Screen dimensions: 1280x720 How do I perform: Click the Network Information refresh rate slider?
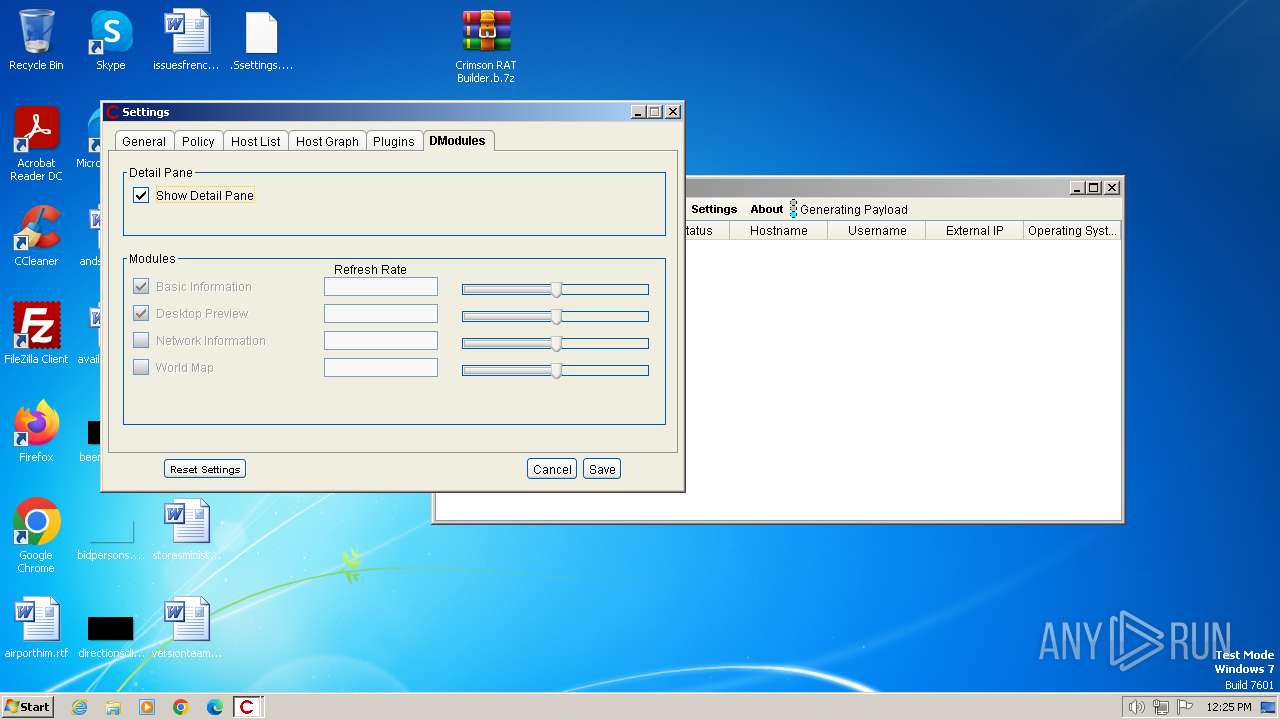555,343
